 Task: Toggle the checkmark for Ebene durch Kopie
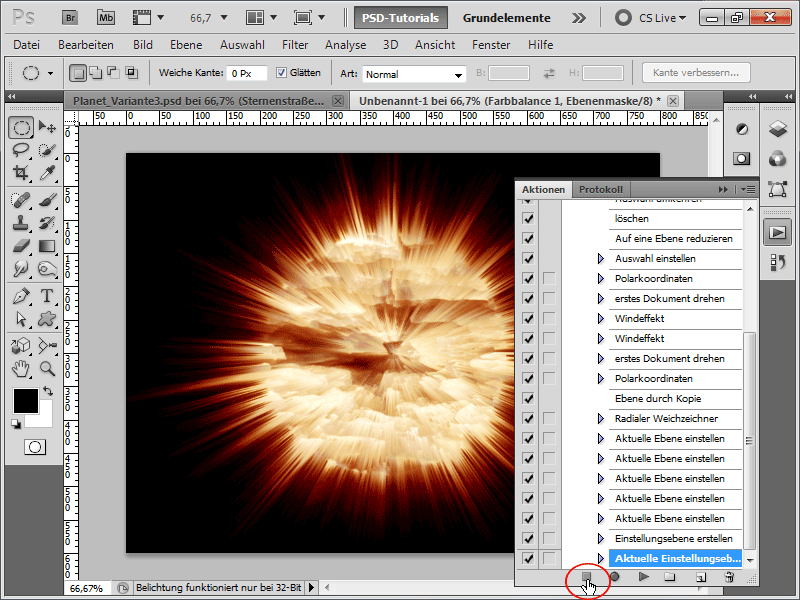(528, 398)
